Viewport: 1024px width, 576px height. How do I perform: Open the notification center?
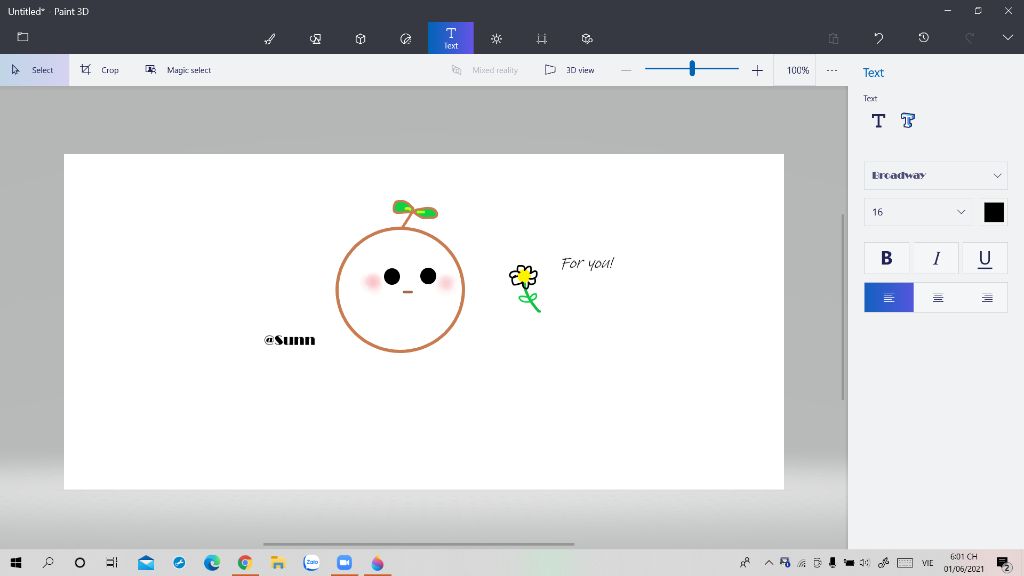1004,562
